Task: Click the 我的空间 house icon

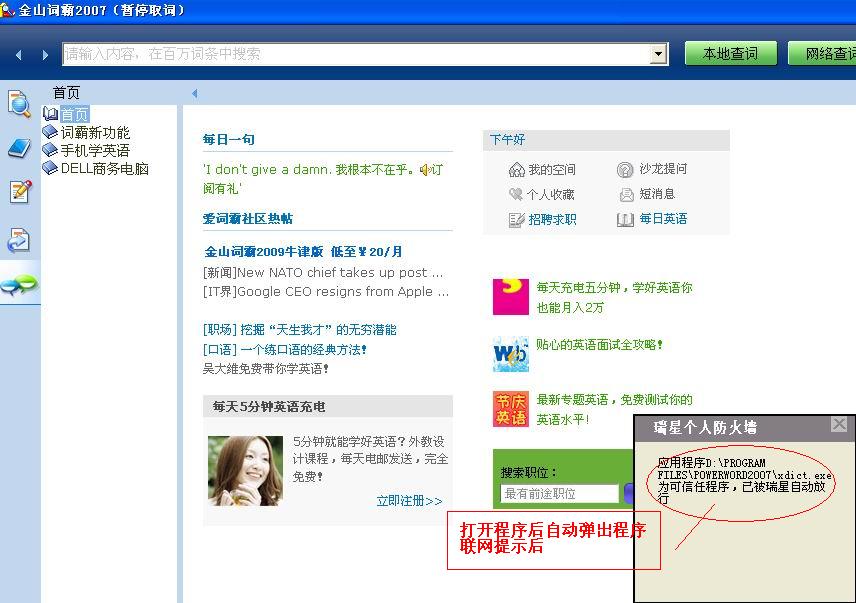Action: (x=516, y=170)
